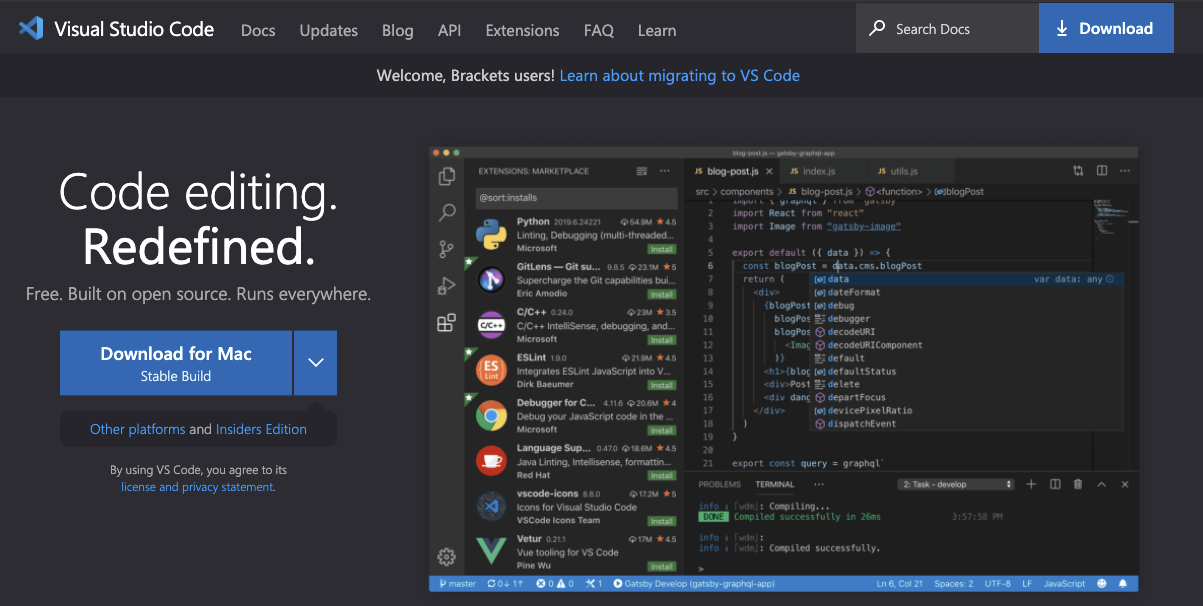
Task: Open the more actions ellipsis in Extensions header
Action: pos(665,171)
